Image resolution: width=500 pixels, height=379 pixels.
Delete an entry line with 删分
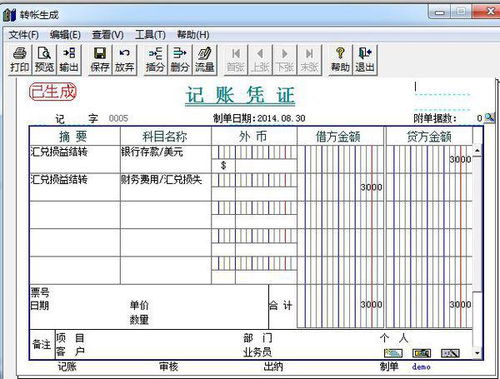(180, 60)
